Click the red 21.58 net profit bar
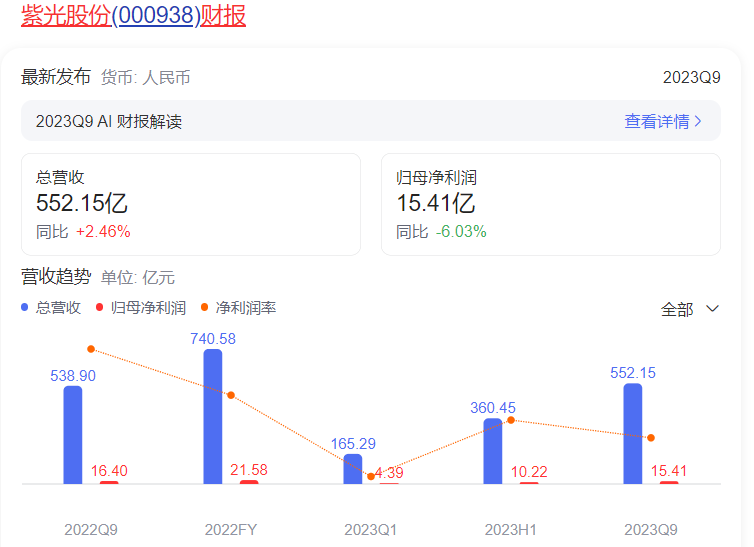The image size is (754, 547). (x=249, y=482)
